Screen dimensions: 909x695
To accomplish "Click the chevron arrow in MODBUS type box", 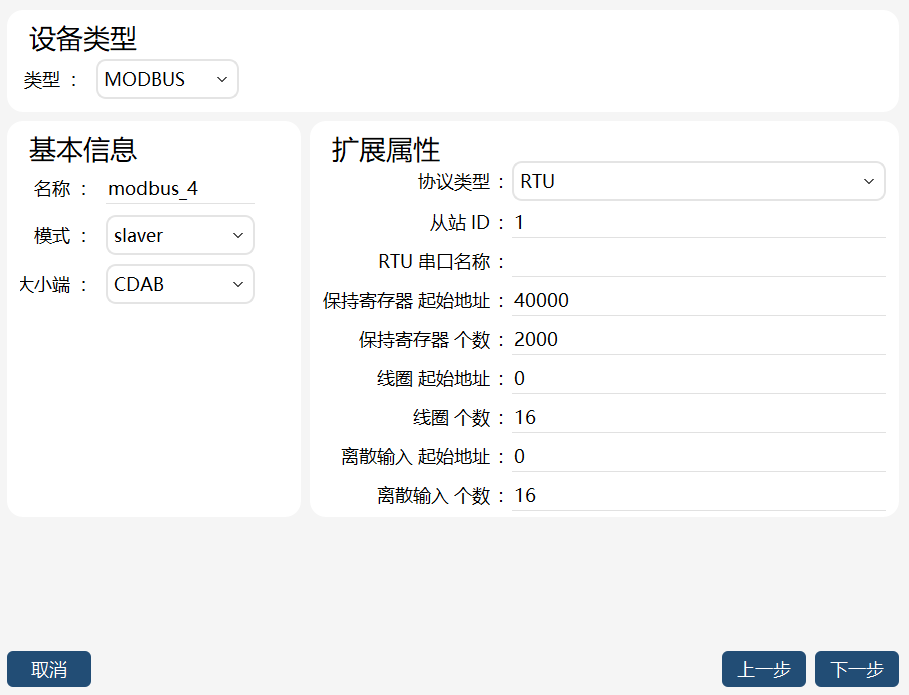I will [221, 79].
